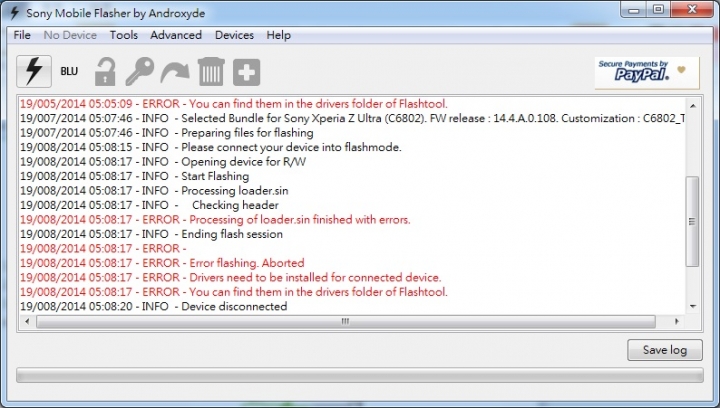Click the lightning bolt Flash device icon
720x408 pixels.
click(x=34, y=72)
